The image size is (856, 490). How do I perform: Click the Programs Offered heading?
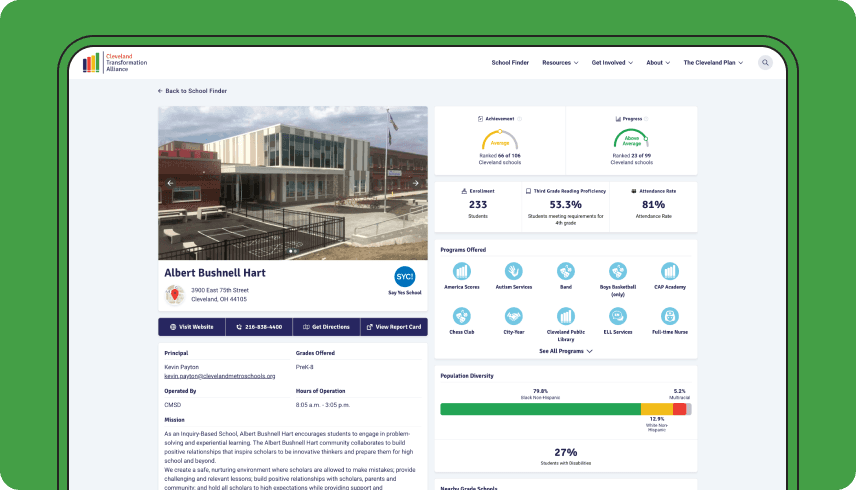pos(463,250)
